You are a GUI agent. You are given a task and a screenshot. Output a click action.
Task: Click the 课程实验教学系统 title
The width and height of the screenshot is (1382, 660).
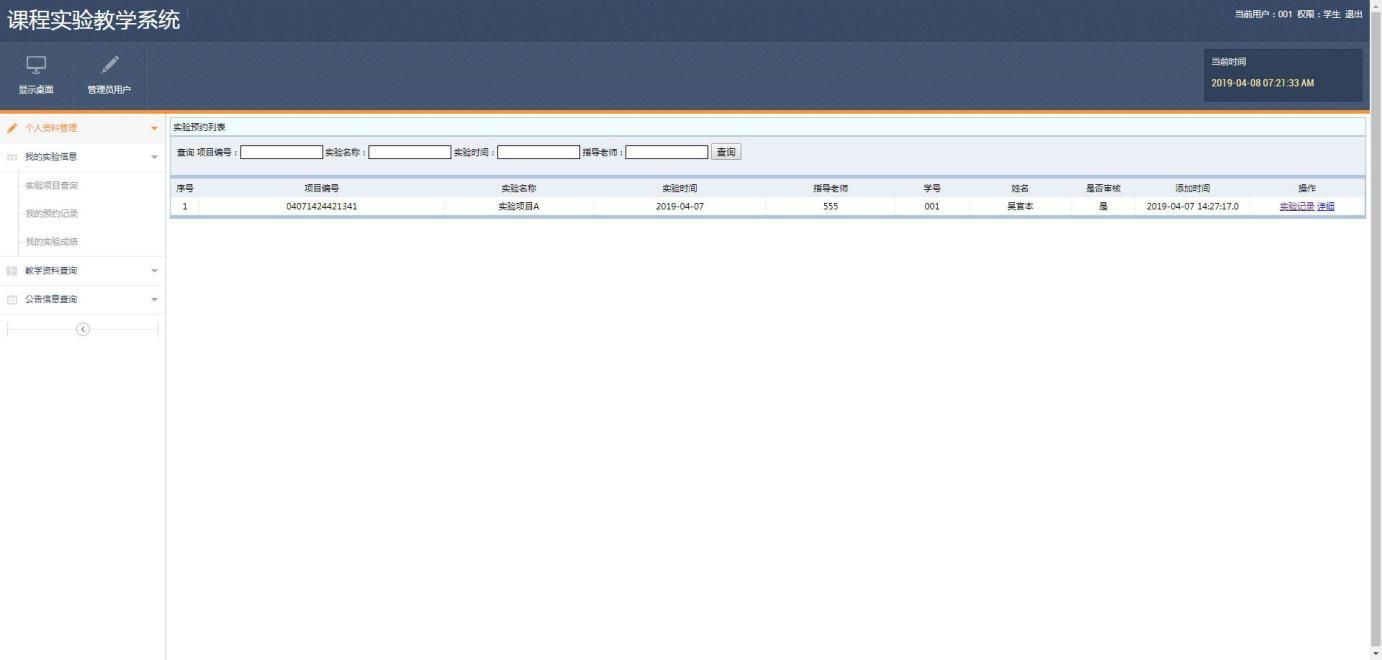[94, 19]
